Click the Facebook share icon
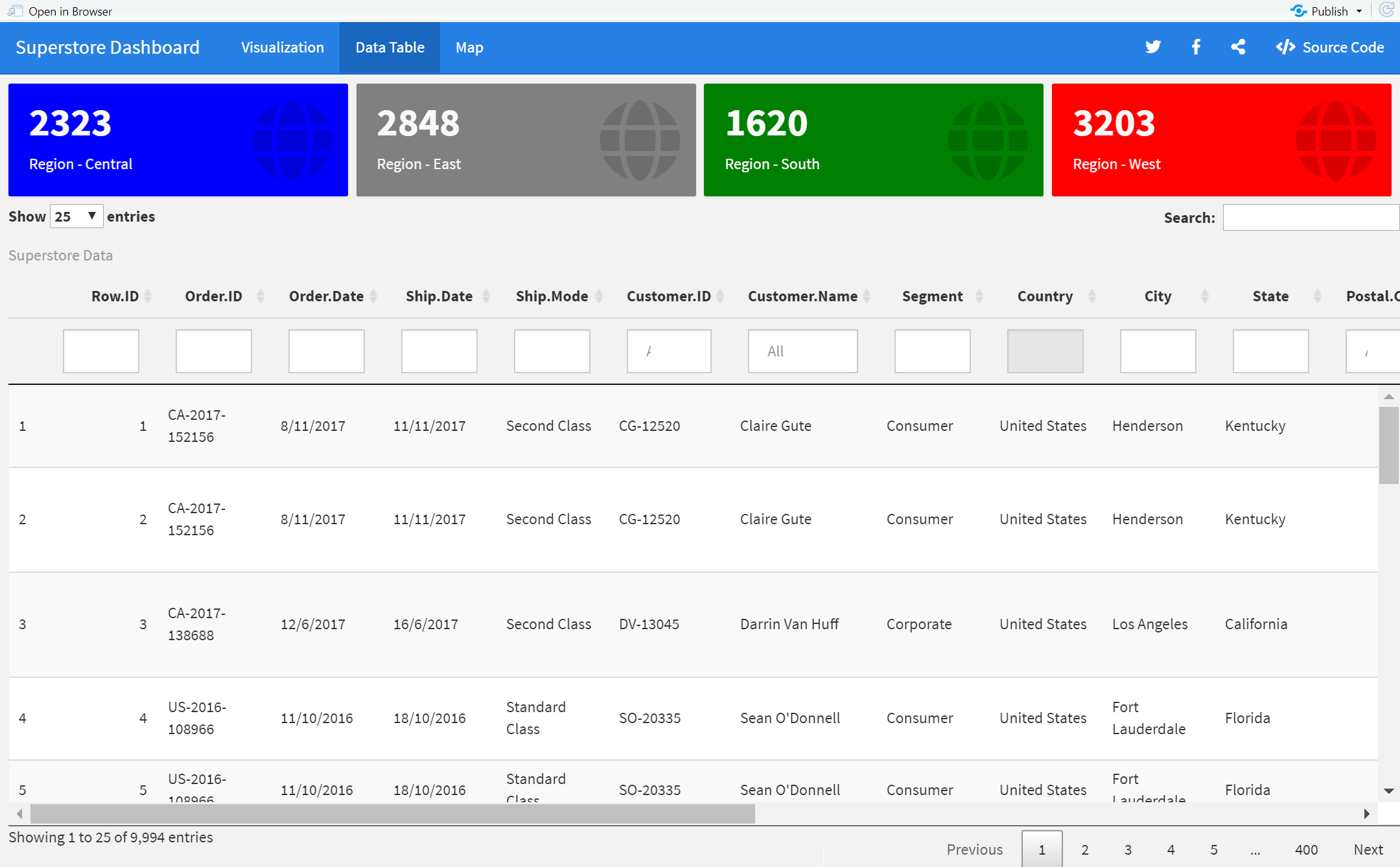Screen dimensions: 1400x867 (1196, 47)
